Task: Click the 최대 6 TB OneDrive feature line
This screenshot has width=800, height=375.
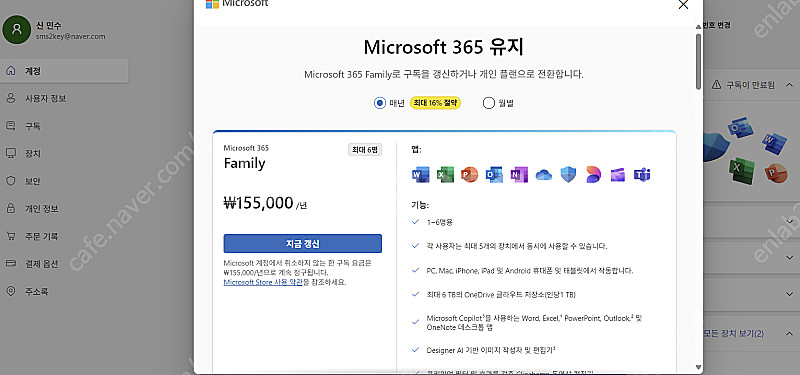Action: click(x=501, y=294)
